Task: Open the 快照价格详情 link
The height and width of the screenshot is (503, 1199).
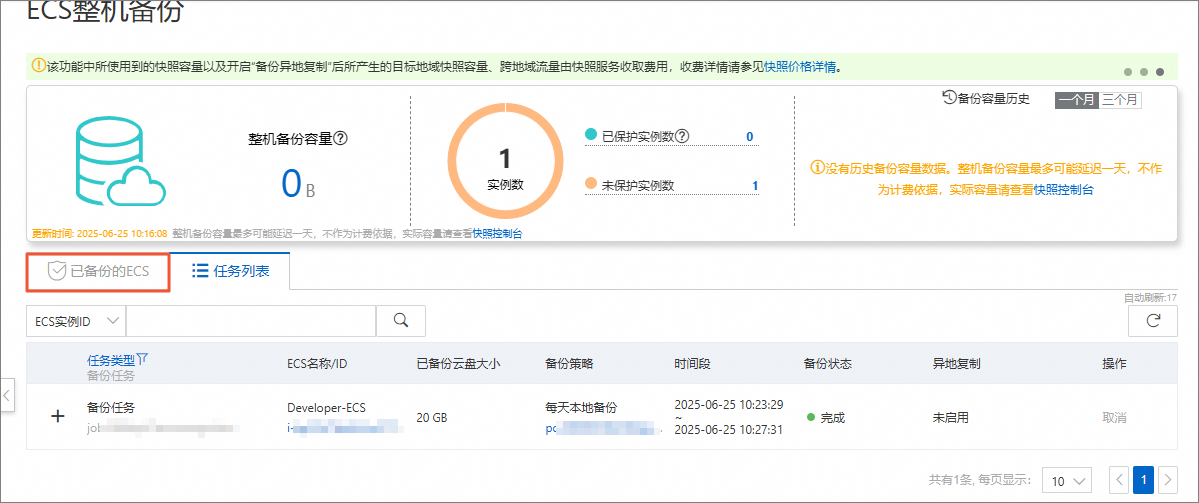Action: click(x=800, y=67)
